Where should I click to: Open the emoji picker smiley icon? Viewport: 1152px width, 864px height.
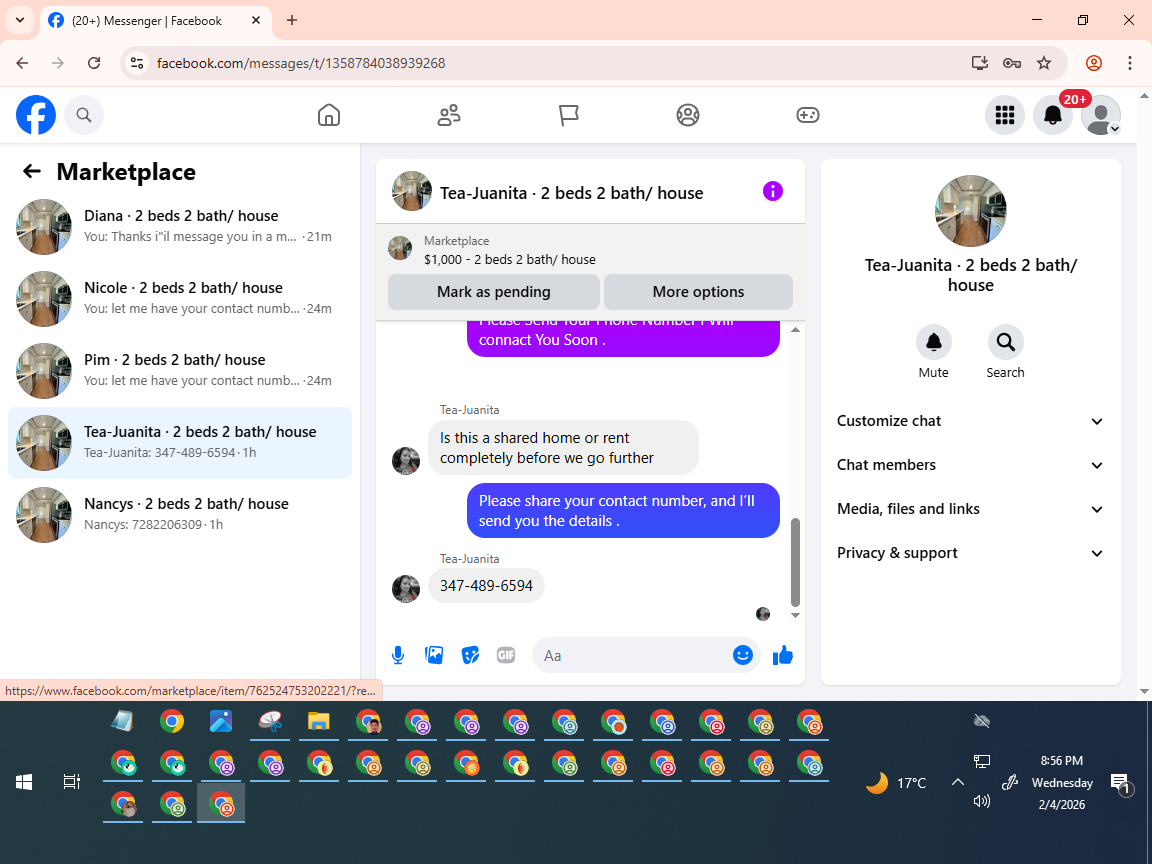[743, 655]
